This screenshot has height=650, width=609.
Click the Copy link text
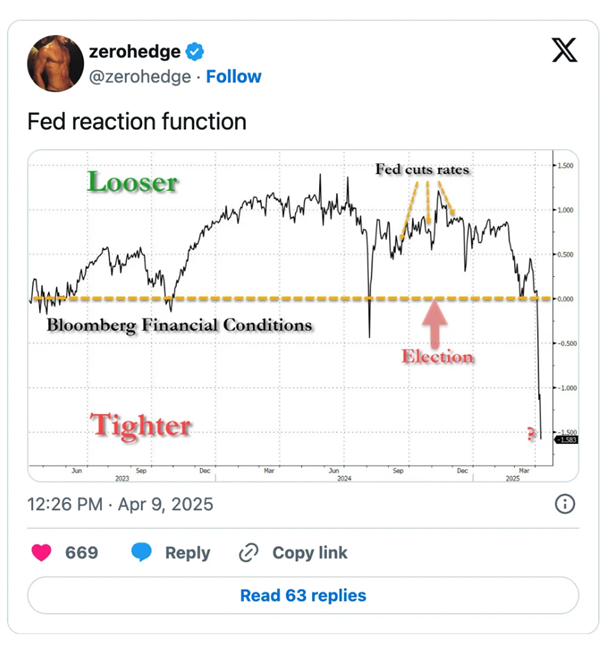(310, 552)
